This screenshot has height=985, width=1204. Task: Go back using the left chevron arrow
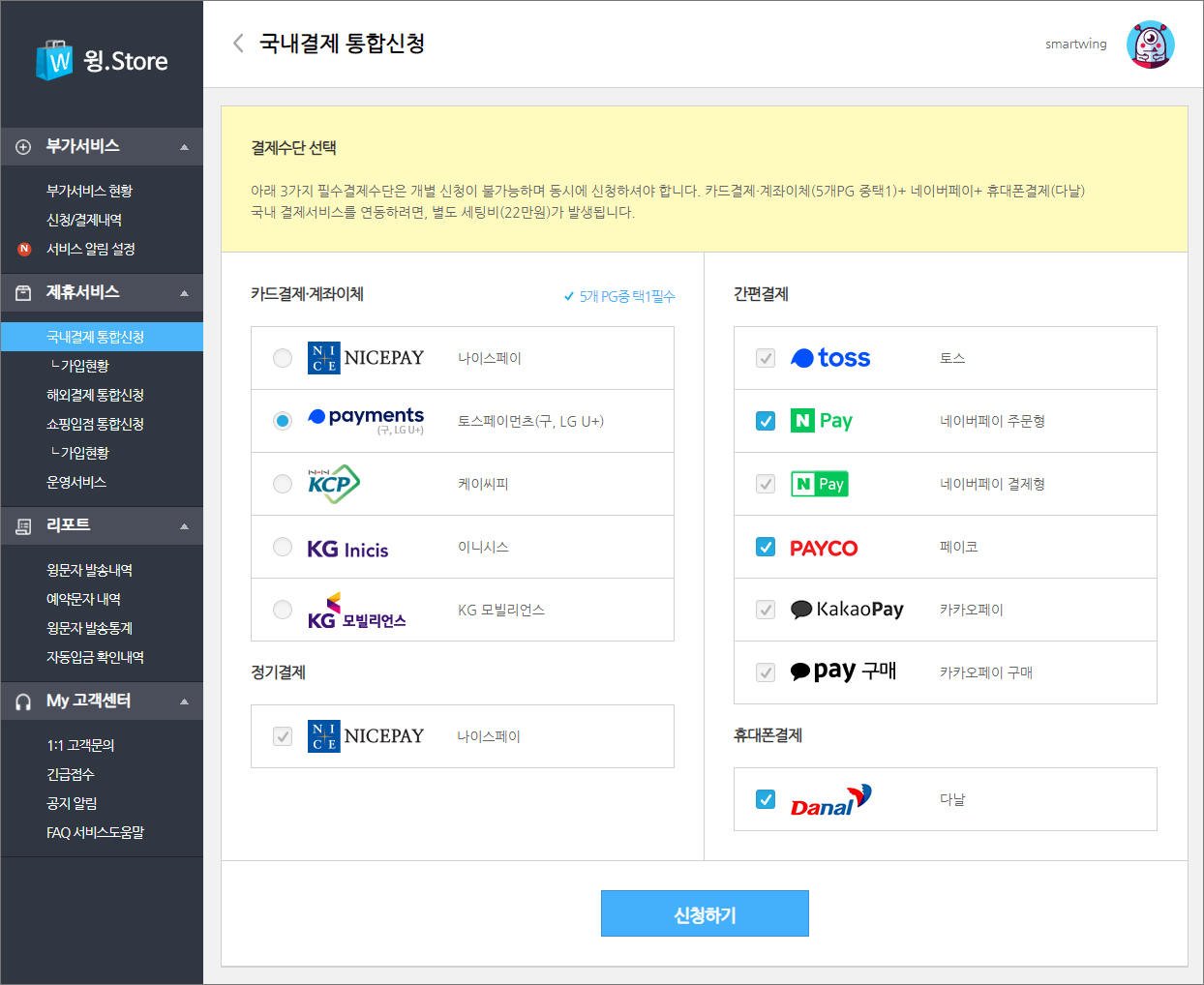coord(238,44)
